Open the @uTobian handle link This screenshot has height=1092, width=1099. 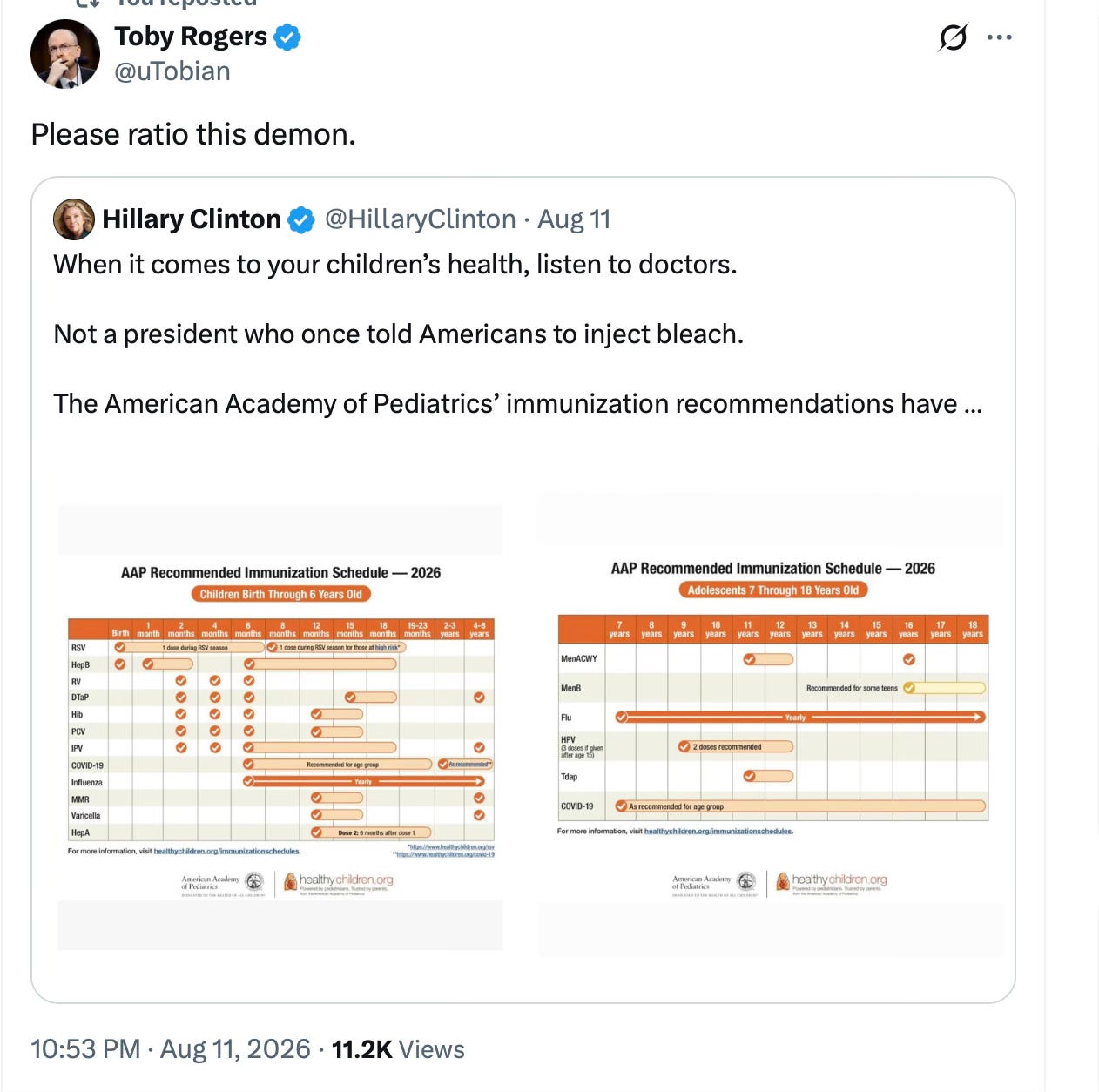click(x=172, y=71)
